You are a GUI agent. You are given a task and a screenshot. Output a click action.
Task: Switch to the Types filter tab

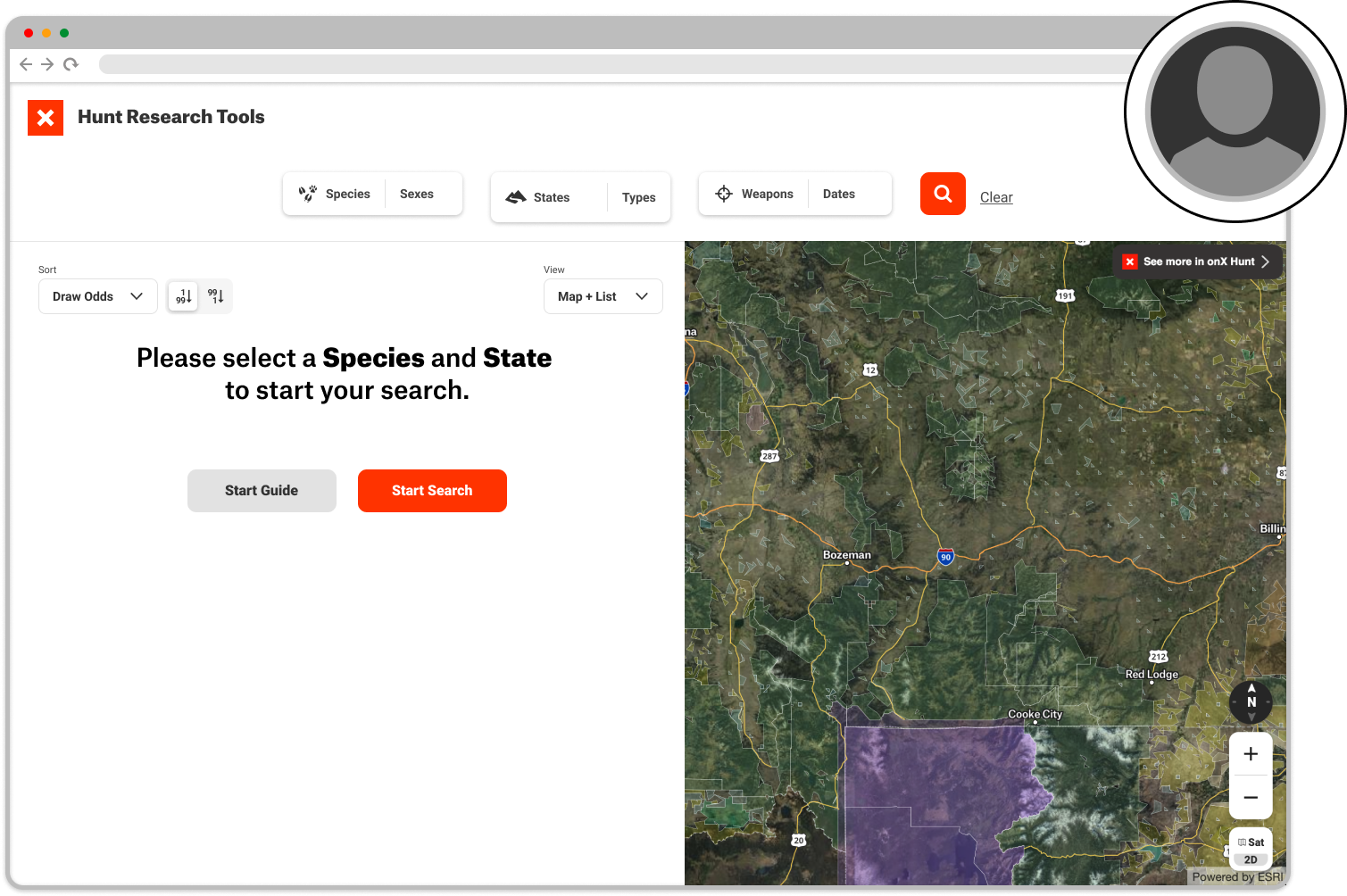[638, 197]
